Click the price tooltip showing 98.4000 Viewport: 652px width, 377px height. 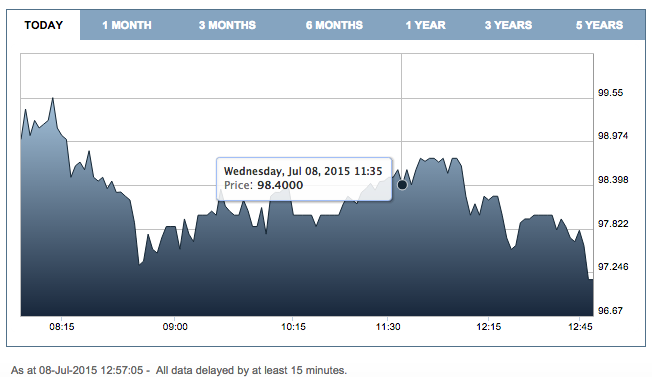click(304, 179)
